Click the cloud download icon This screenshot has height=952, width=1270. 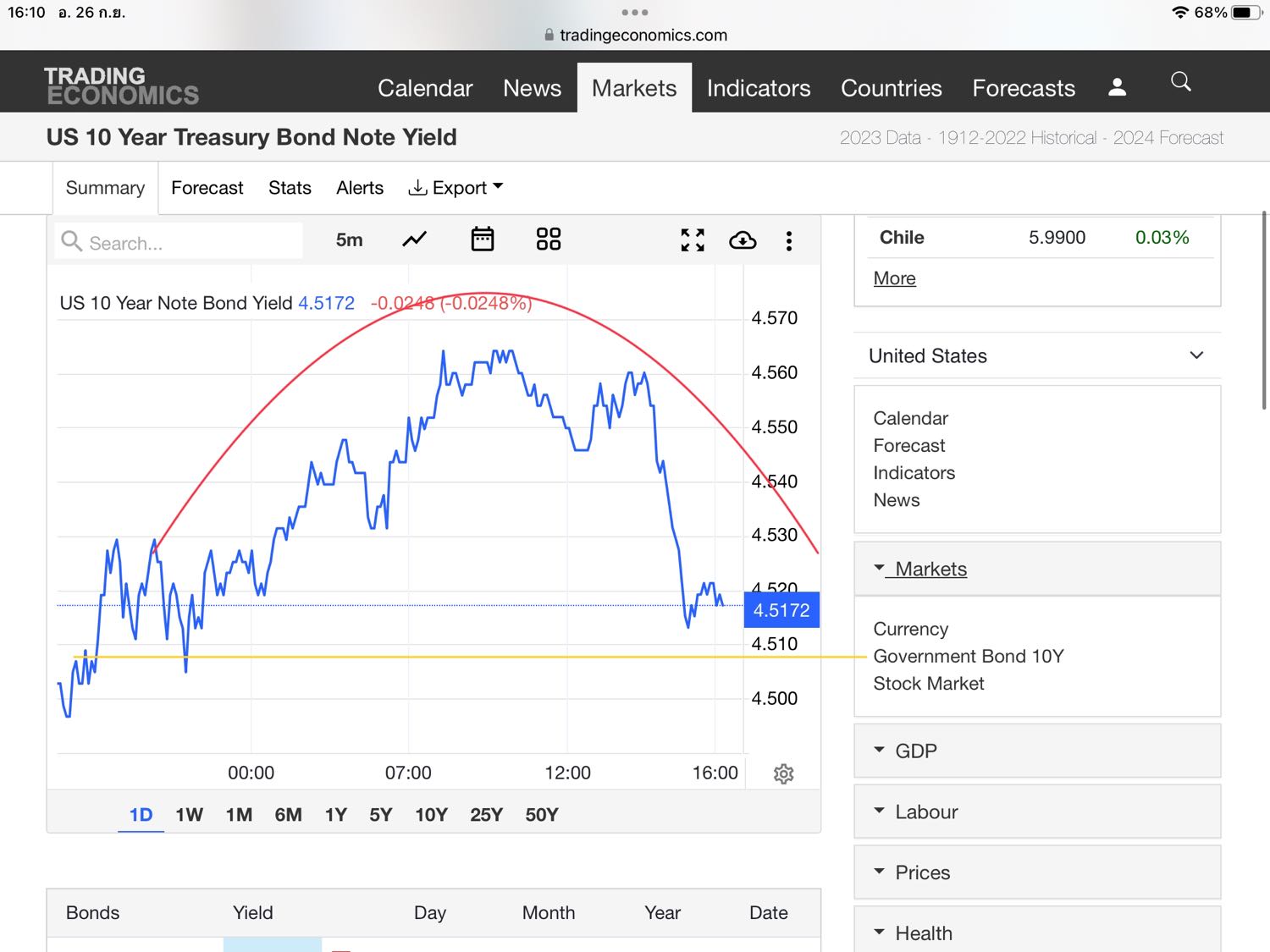click(x=743, y=240)
